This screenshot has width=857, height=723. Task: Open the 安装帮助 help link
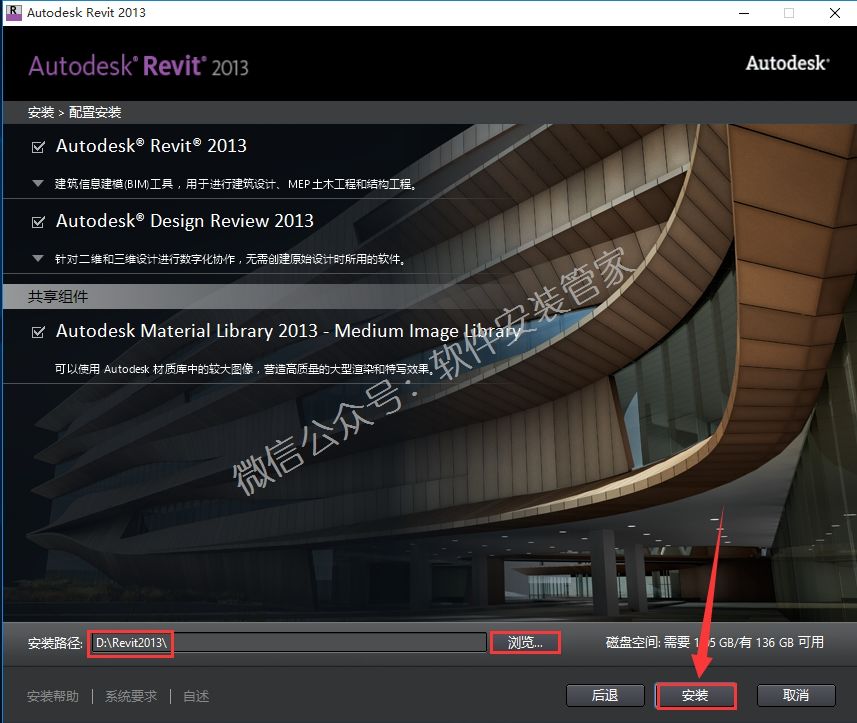(53, 696)
